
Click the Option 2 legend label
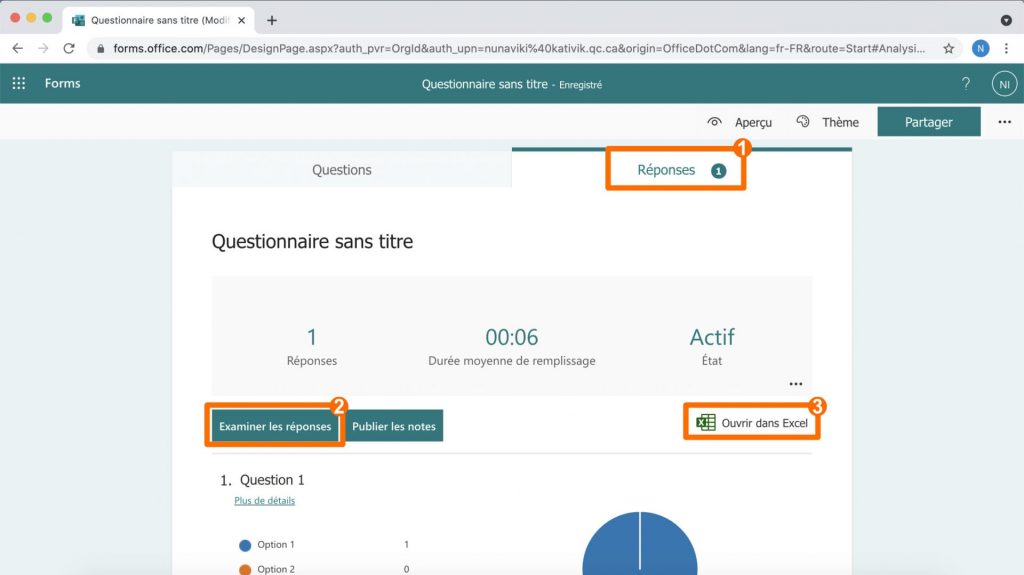tap(276, 569)
